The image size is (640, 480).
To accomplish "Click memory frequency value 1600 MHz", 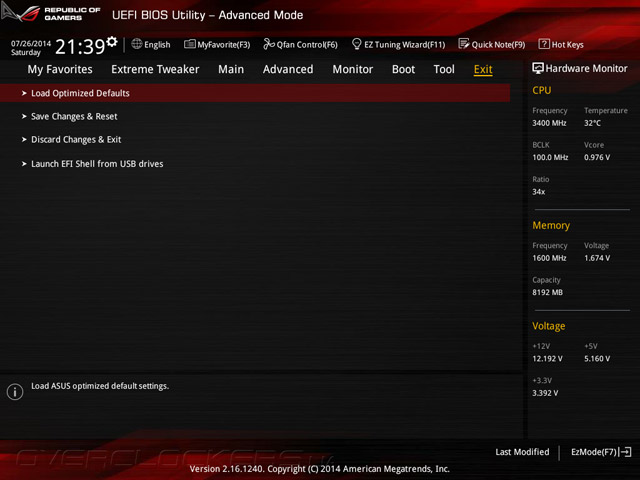I will point(549,258).
